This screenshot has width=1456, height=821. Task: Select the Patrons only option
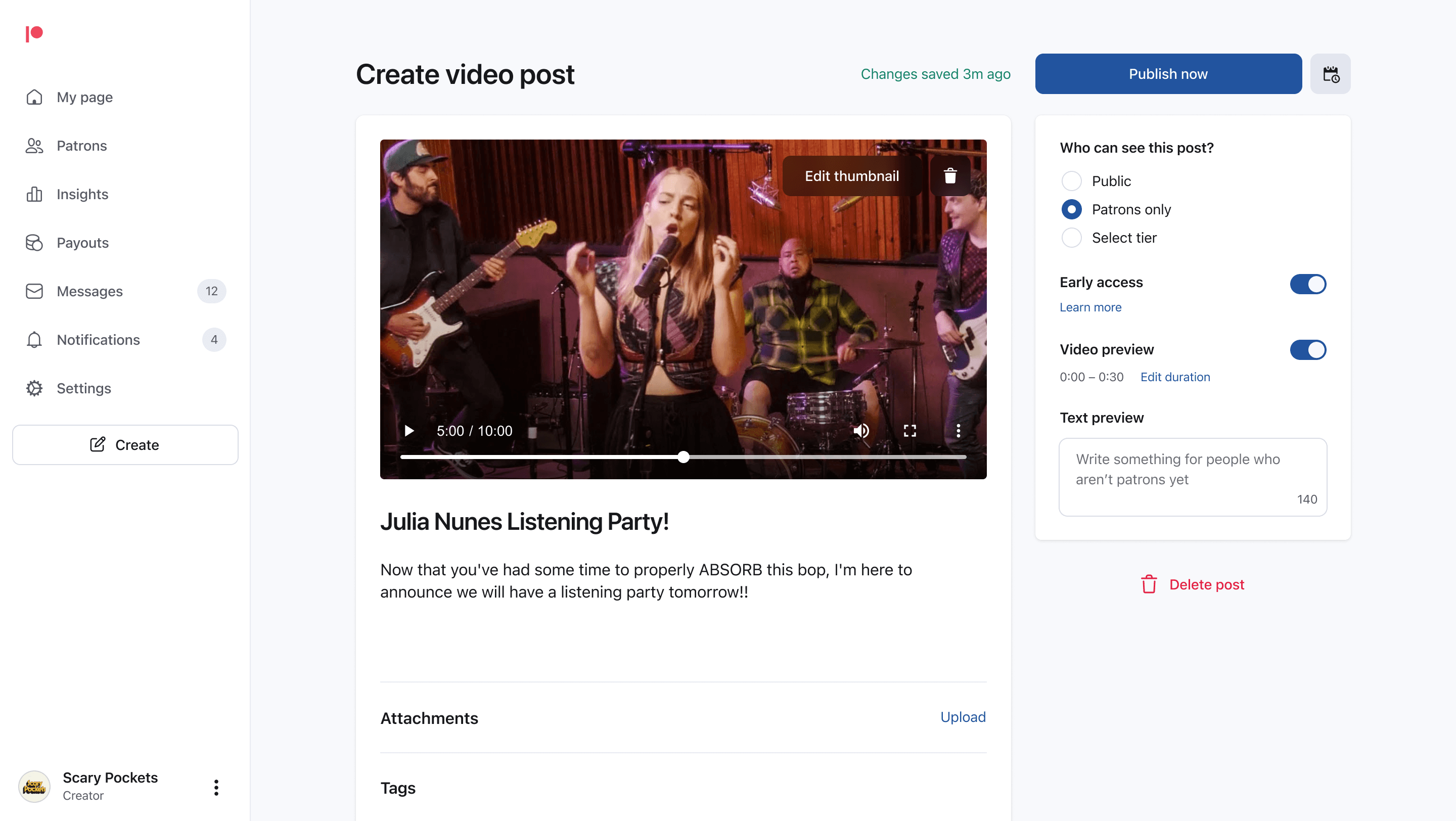pyautogui.click(x=1071, y=210)
